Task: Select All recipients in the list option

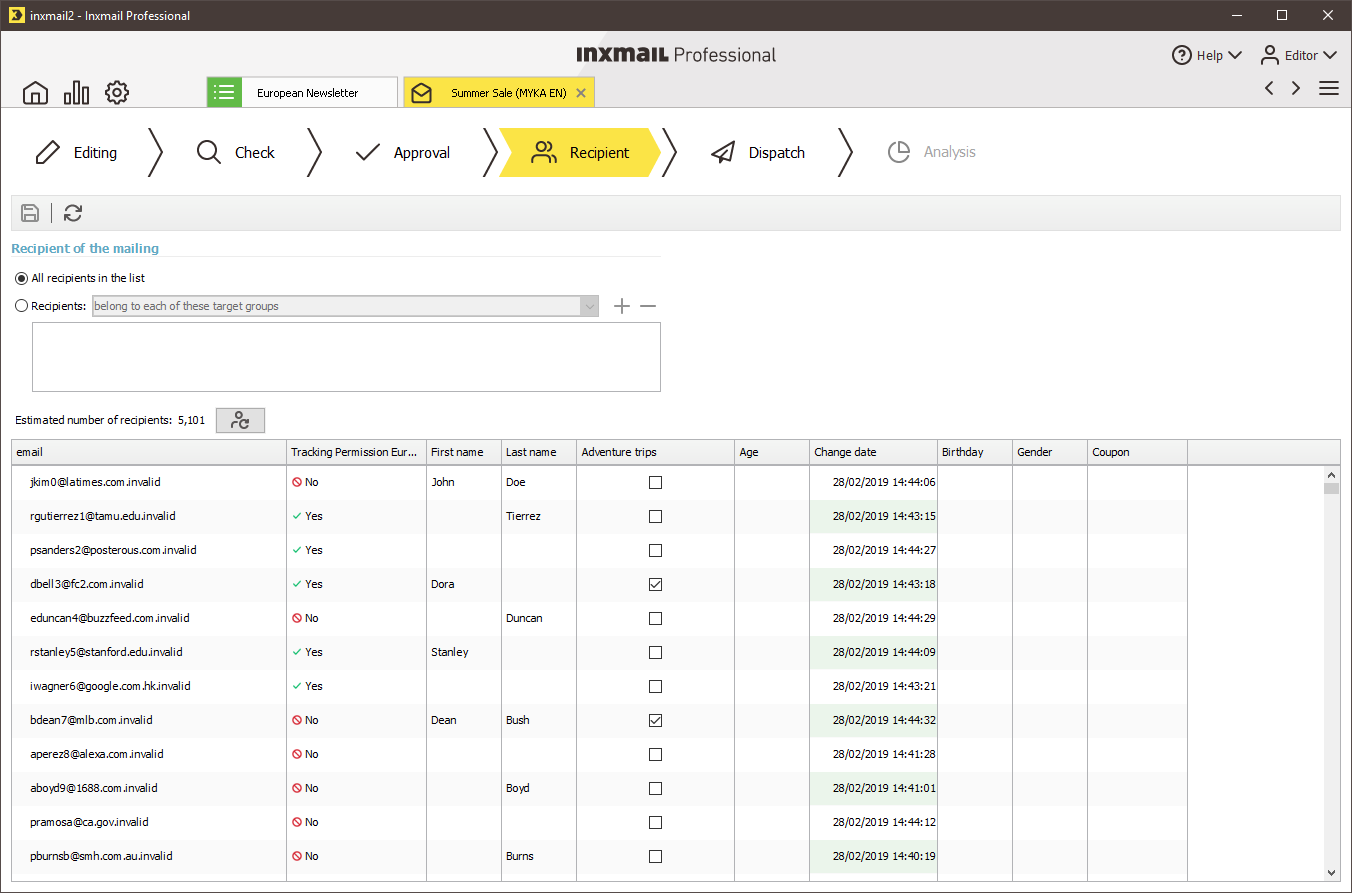Action: pyautogui.click(x=22, y=278)
